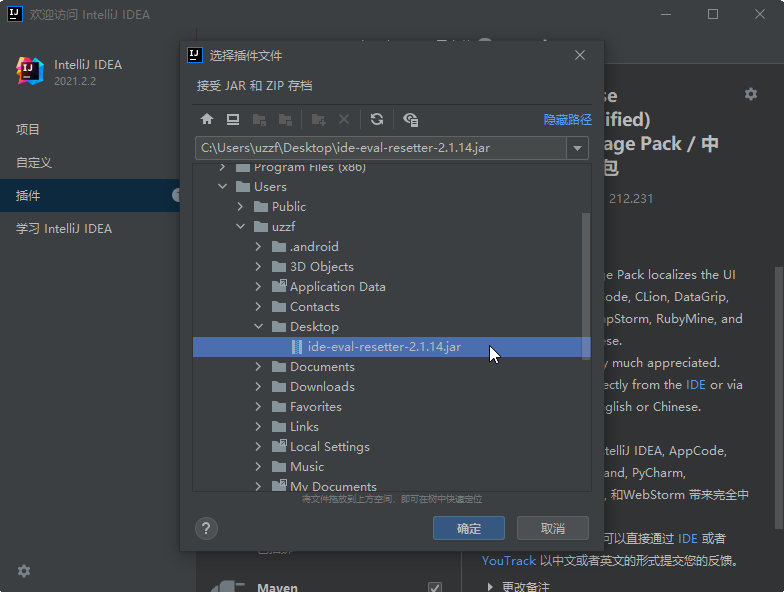The image size is (784, 592).
Task: Open plugin settings gear in Plugins window
Action: pyautogui.click(x=751, y=94)
